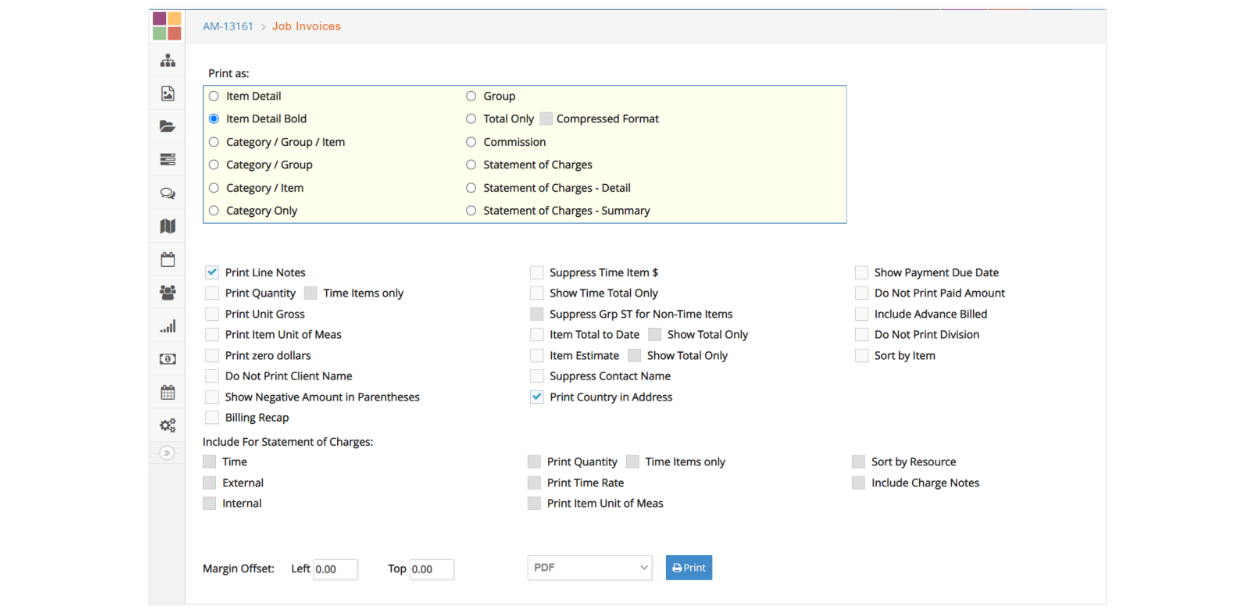Open the money bill sidebar icon

click(x=167, y=359)
